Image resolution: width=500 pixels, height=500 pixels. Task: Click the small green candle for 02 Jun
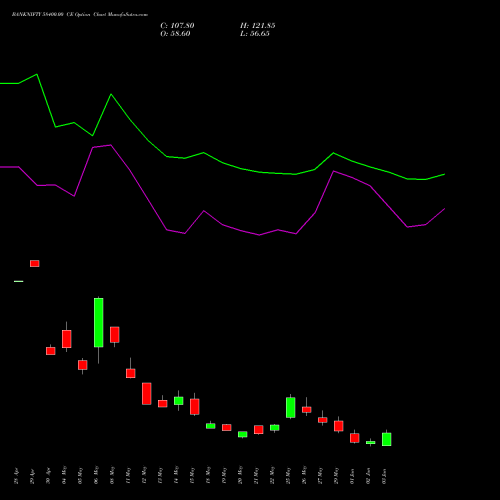pyautogui.click(x=371, y=442)
